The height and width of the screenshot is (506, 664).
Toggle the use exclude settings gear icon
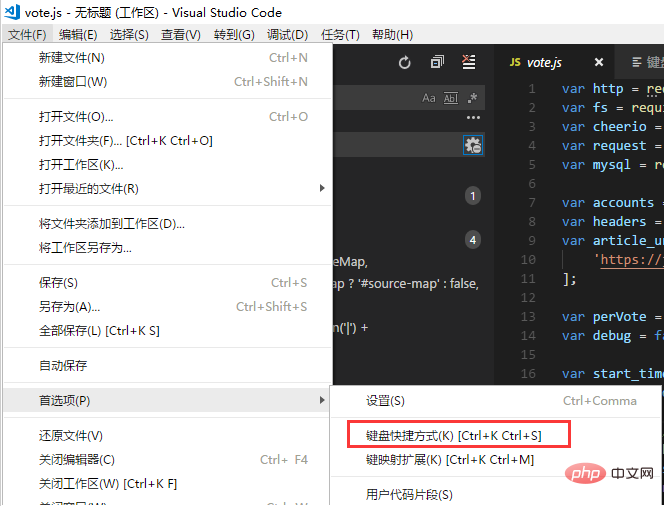473,145
